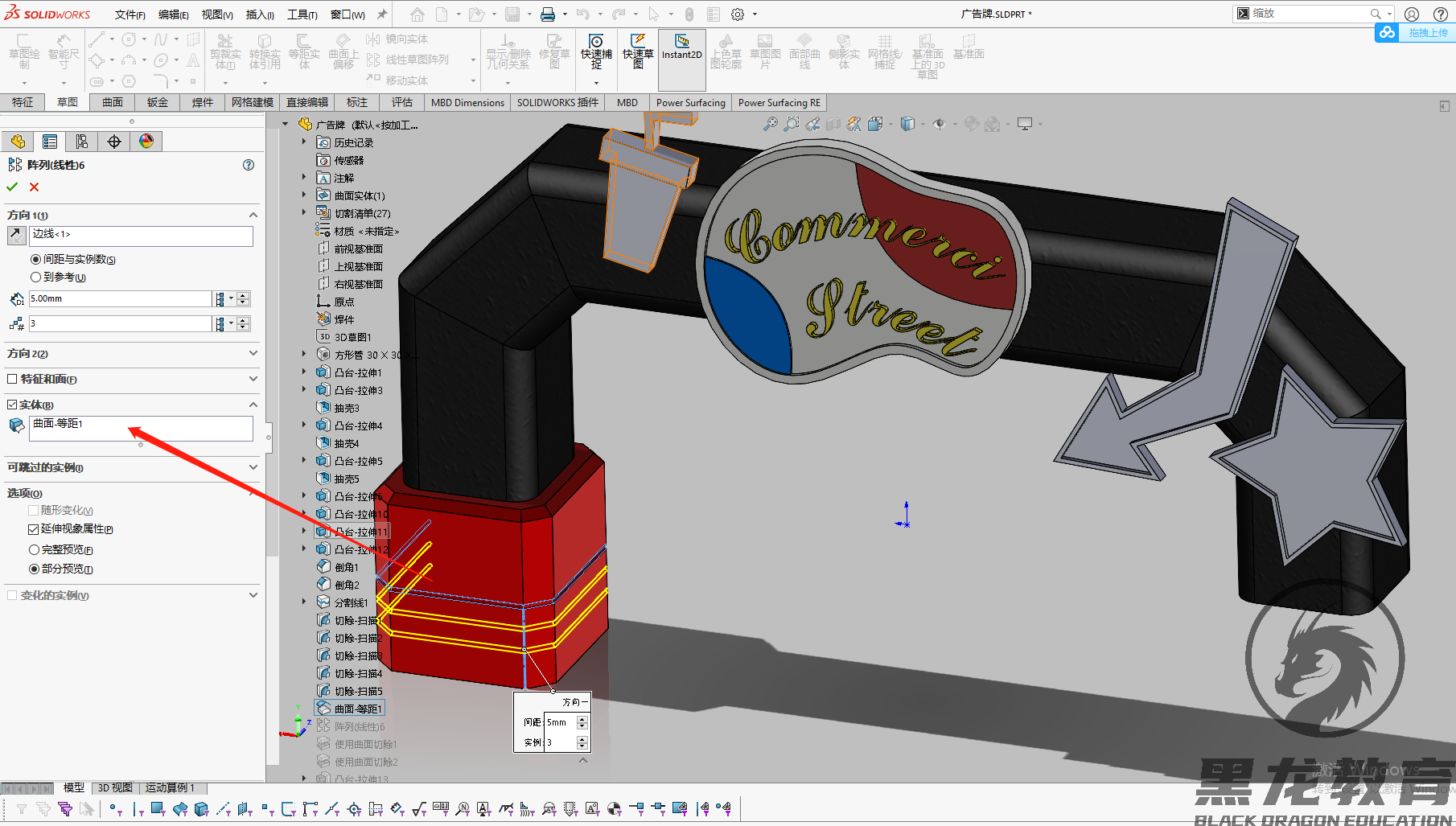Collapse the 方向1(1) section

click(253, 215)
